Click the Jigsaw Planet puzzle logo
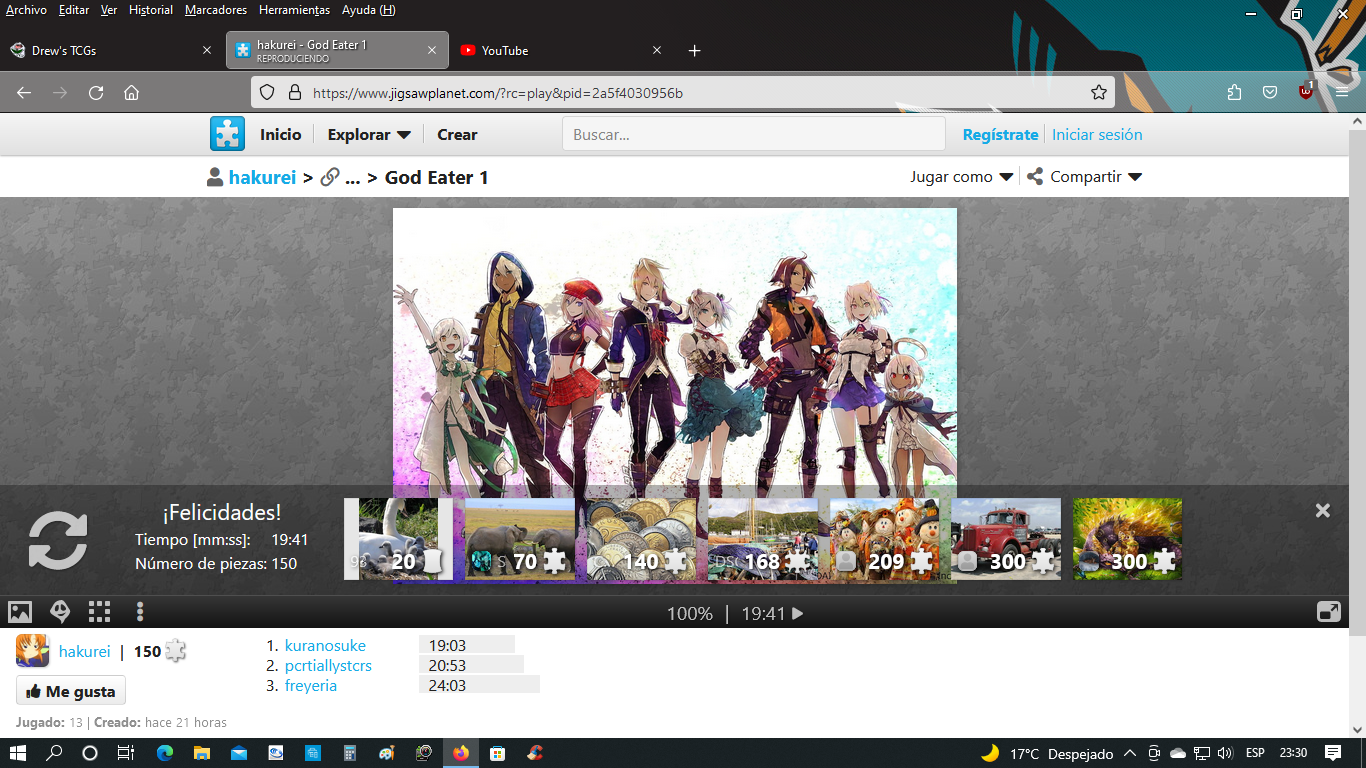The width and height of the screenshot is (1366, 768). click(x=227, y=134)
